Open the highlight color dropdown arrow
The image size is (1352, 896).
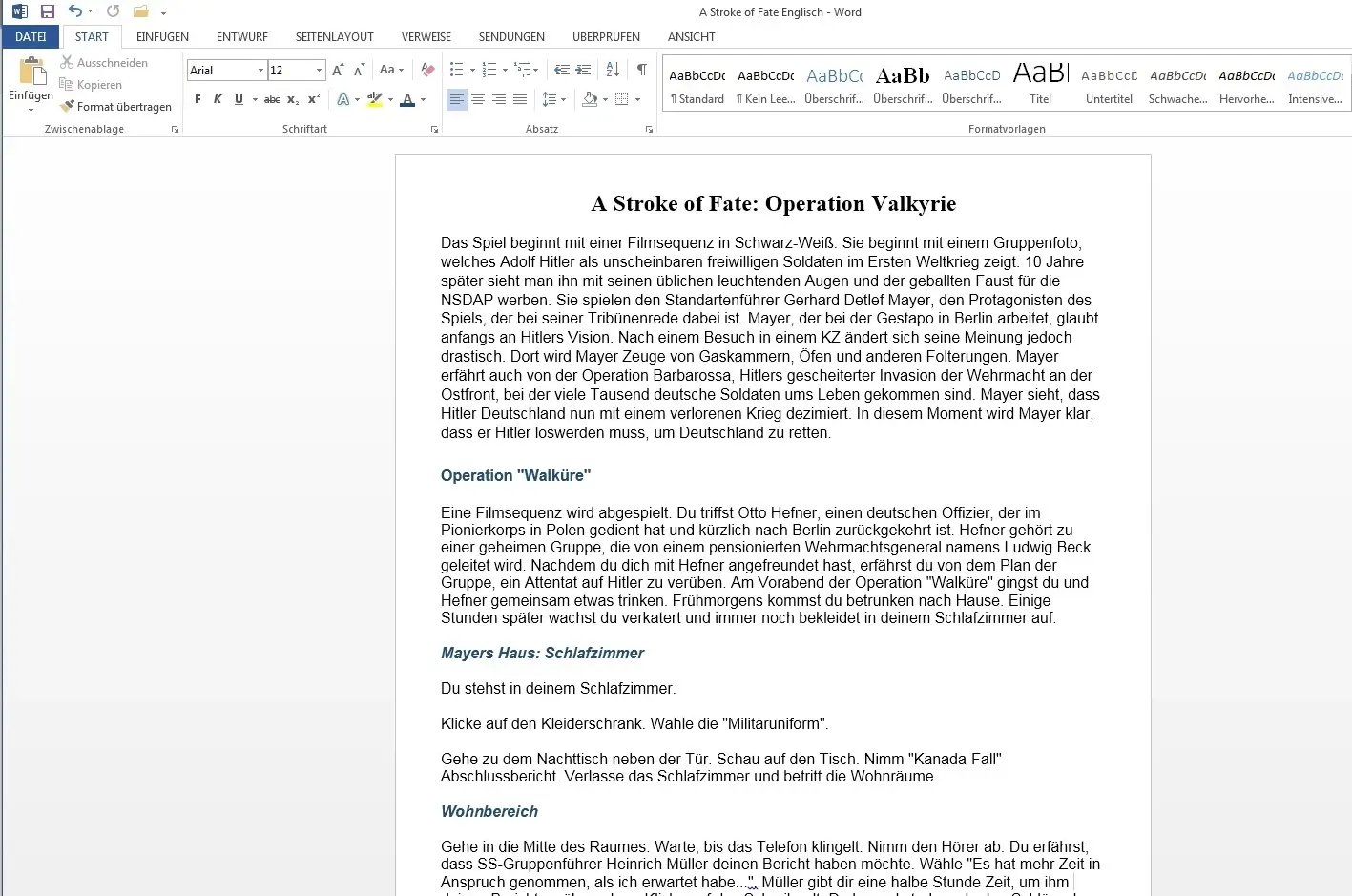point(390,99)
